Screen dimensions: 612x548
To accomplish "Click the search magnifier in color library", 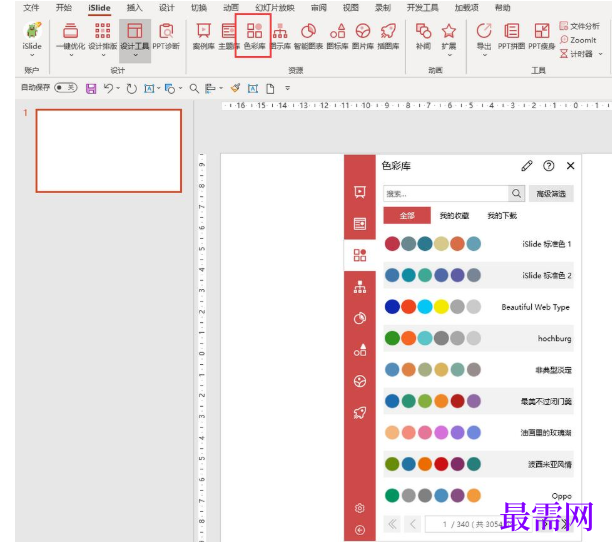I will pyautogui.click(x=516, y=194).
